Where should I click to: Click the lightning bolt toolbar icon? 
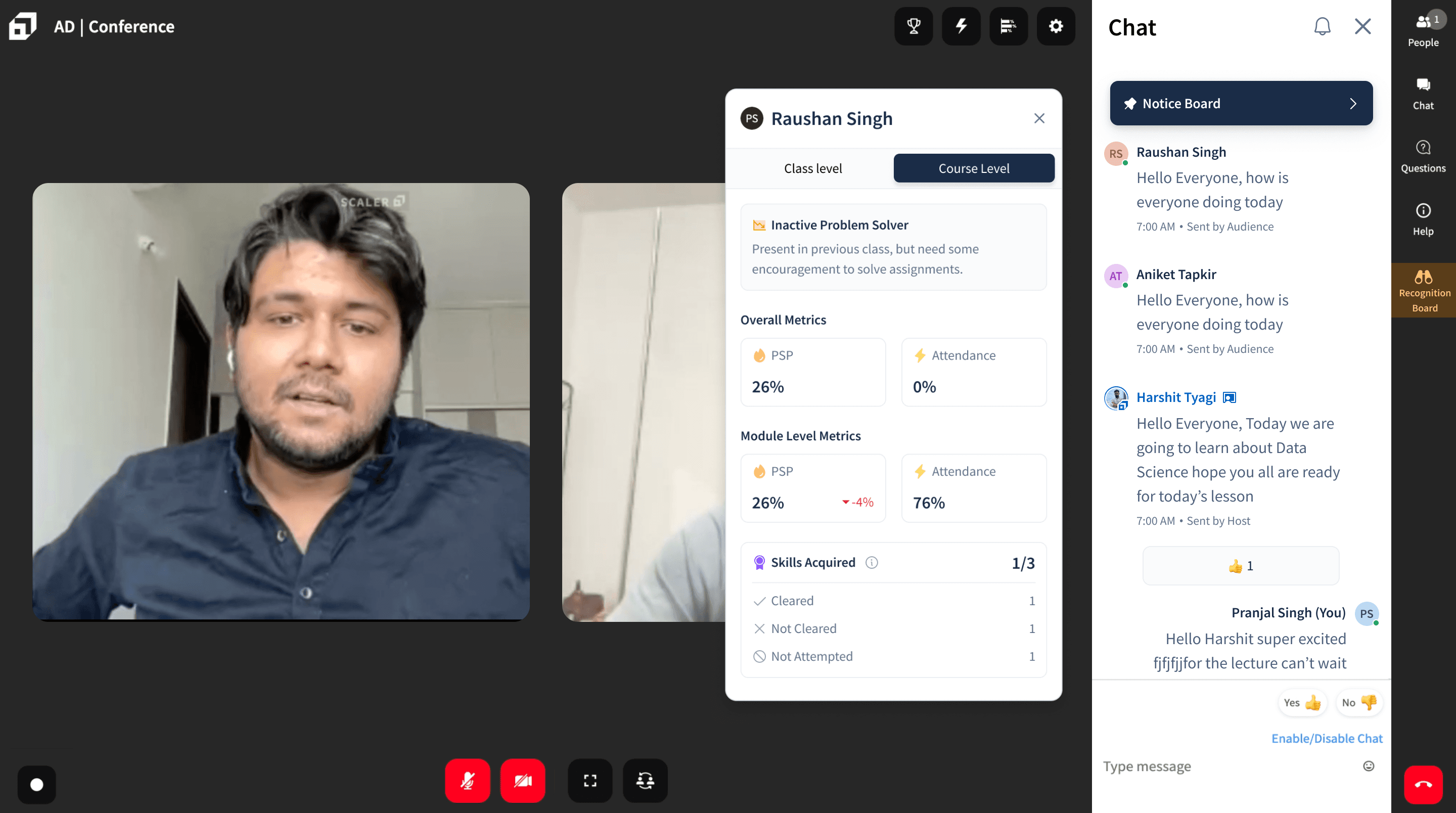pyautogui.click(x=961, y=27)
